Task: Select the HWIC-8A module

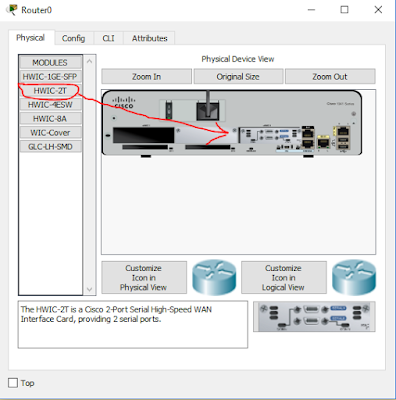Action: tap(50, 119)
